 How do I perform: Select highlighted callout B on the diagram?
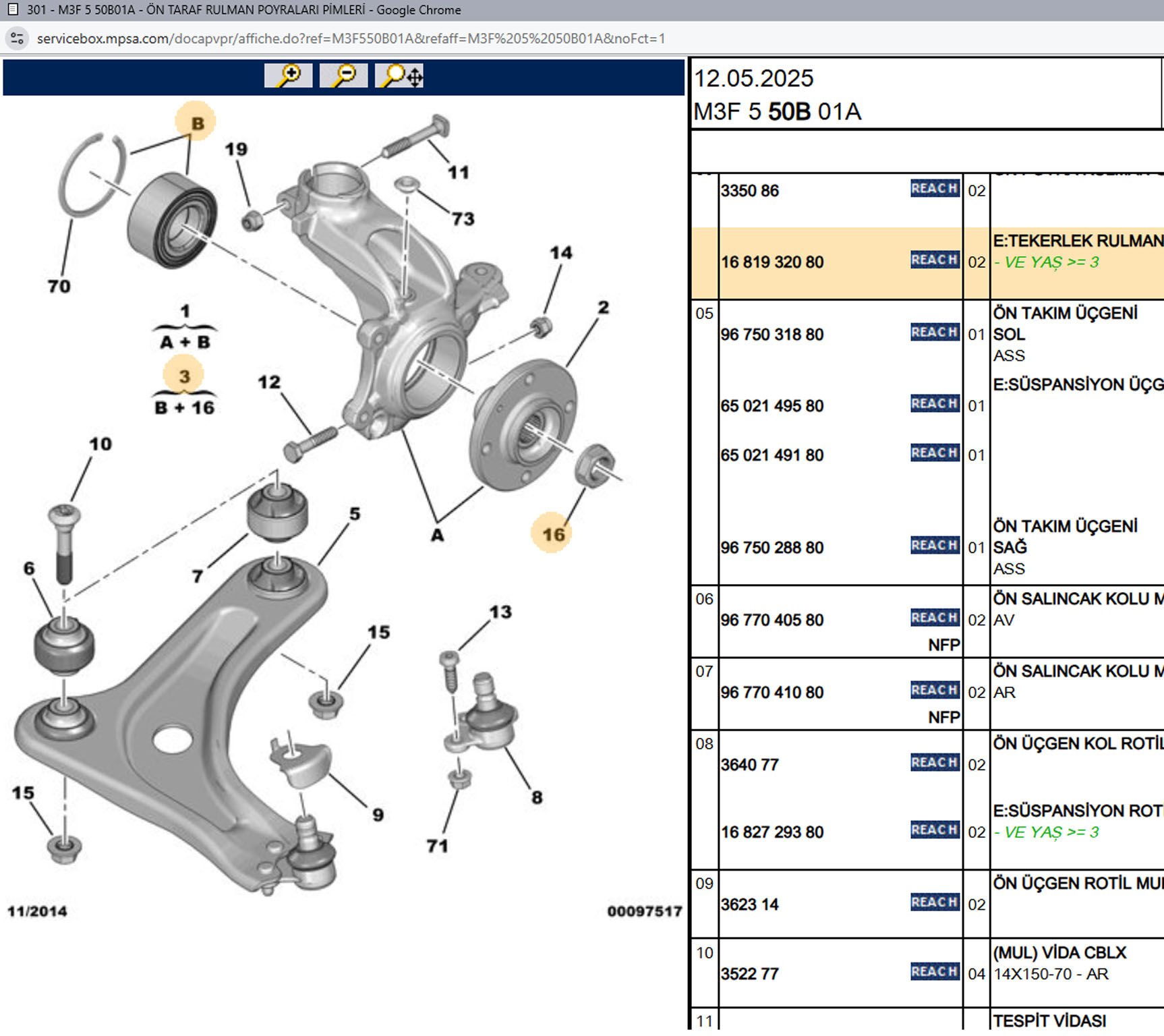[196, 123]
